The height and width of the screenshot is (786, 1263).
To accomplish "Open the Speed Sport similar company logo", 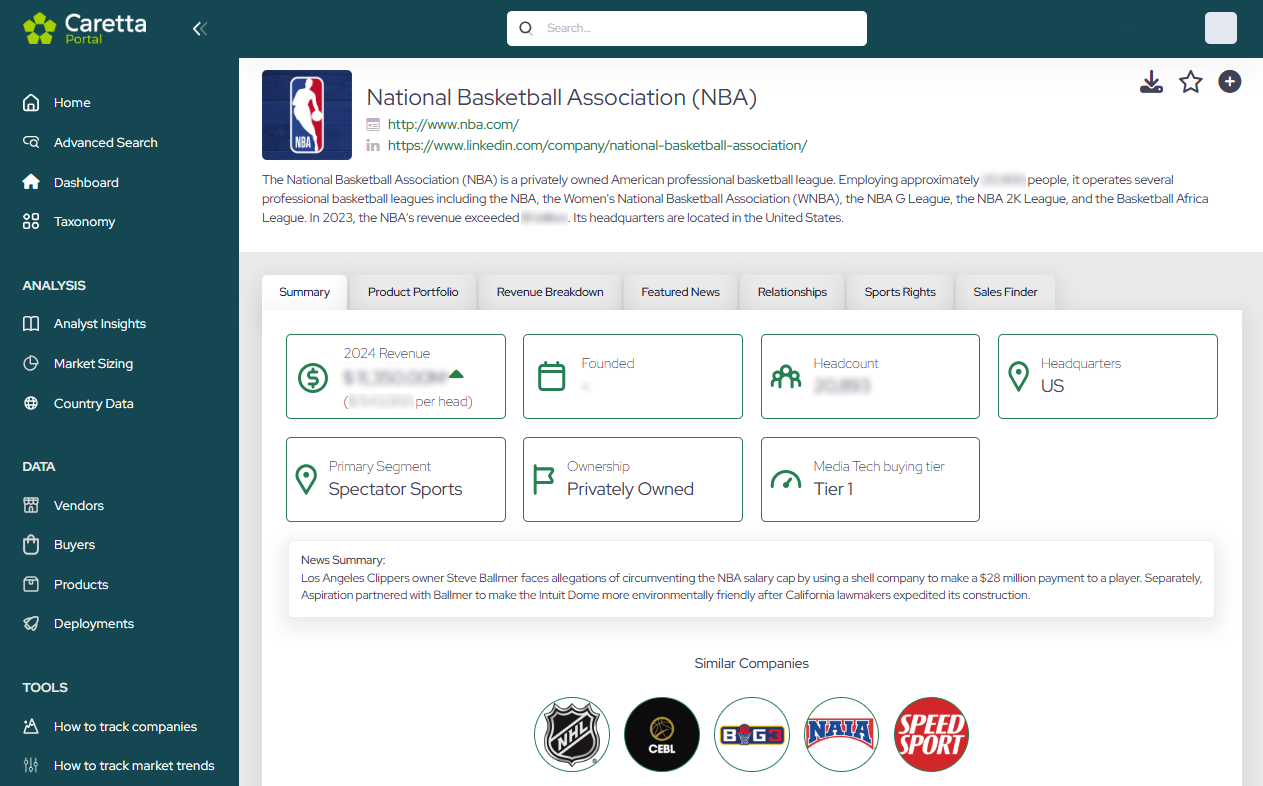I will (x=932, y=735).
